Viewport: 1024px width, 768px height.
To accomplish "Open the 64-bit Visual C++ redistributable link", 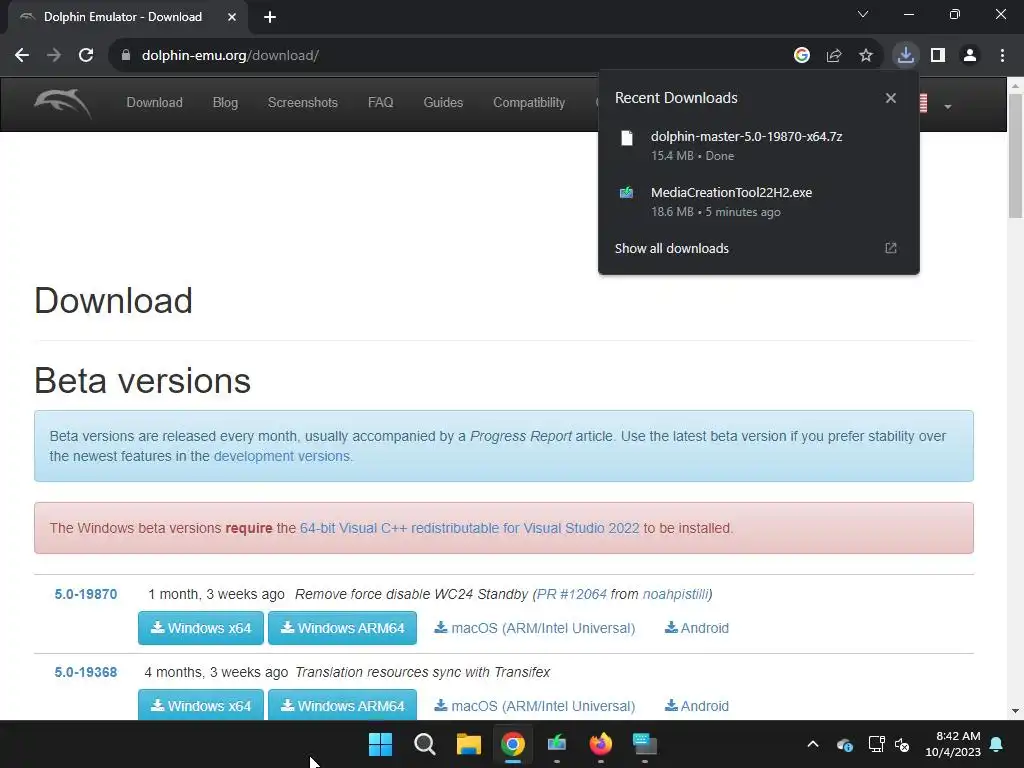I will coord(470,528).
